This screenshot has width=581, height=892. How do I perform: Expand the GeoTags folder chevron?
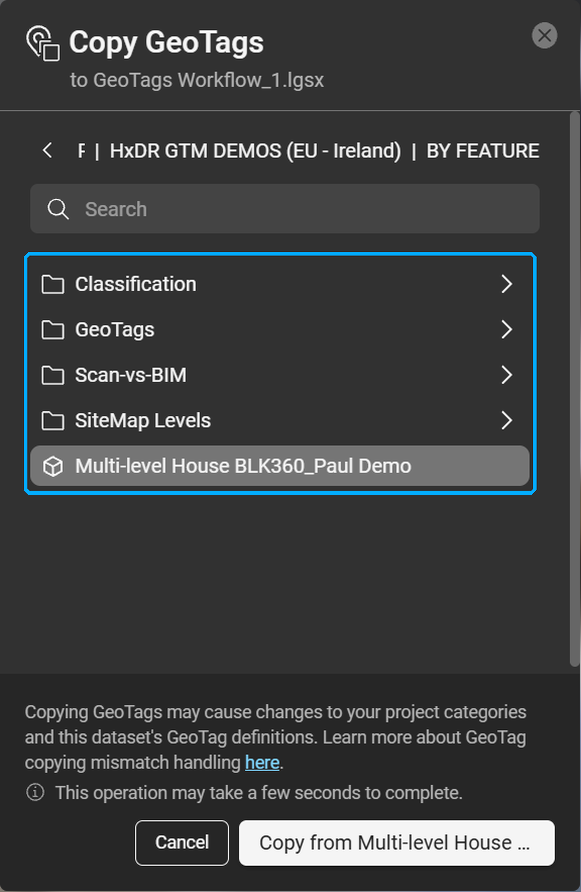506,329
